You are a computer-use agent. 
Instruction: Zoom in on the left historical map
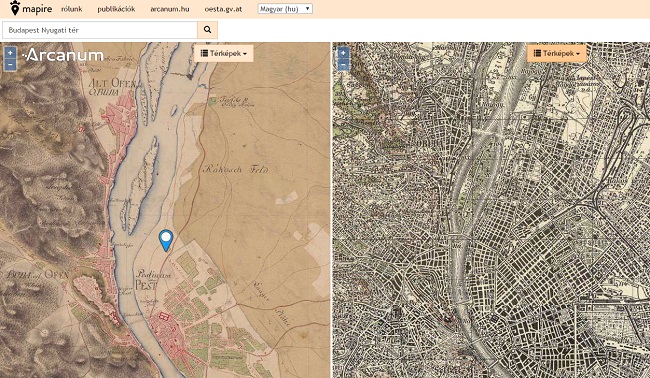10,52
